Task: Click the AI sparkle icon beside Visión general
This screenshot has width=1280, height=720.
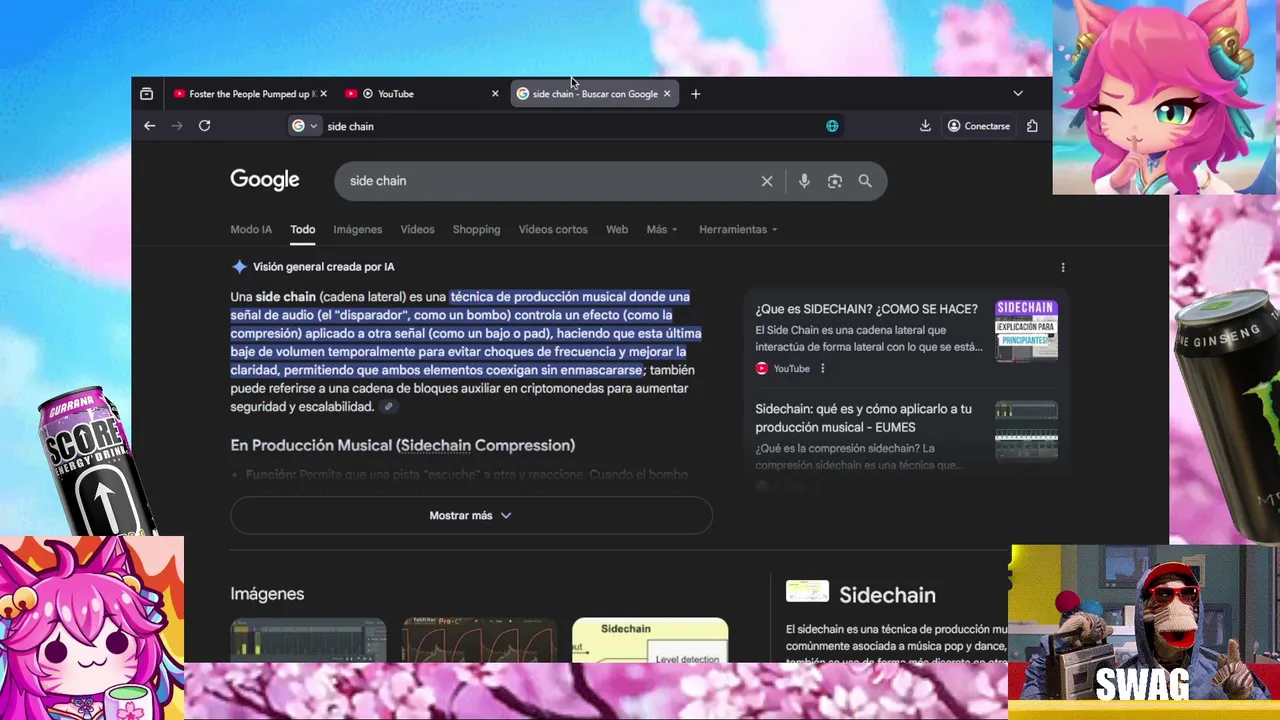Action: coord(239,267)
